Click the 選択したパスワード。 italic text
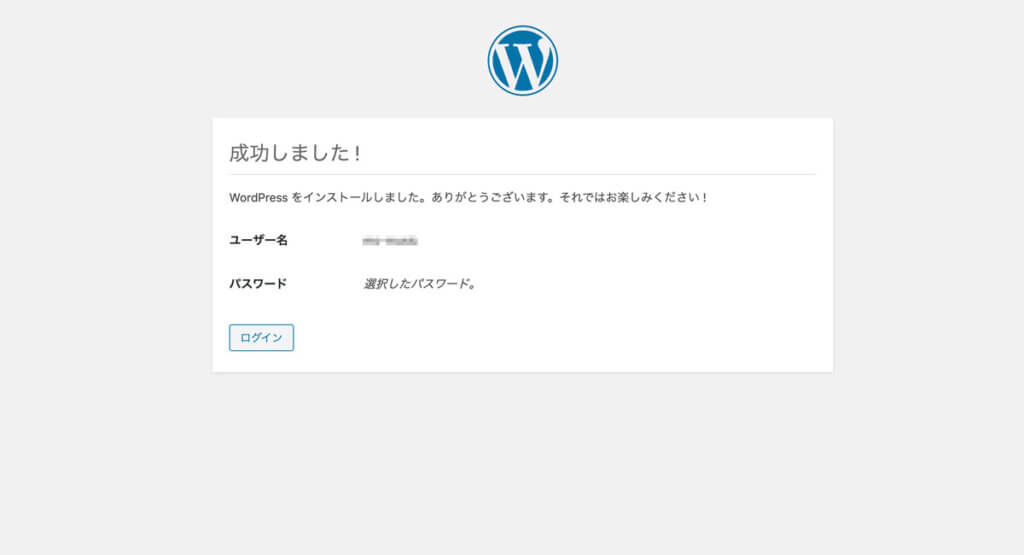 [419, 284]
